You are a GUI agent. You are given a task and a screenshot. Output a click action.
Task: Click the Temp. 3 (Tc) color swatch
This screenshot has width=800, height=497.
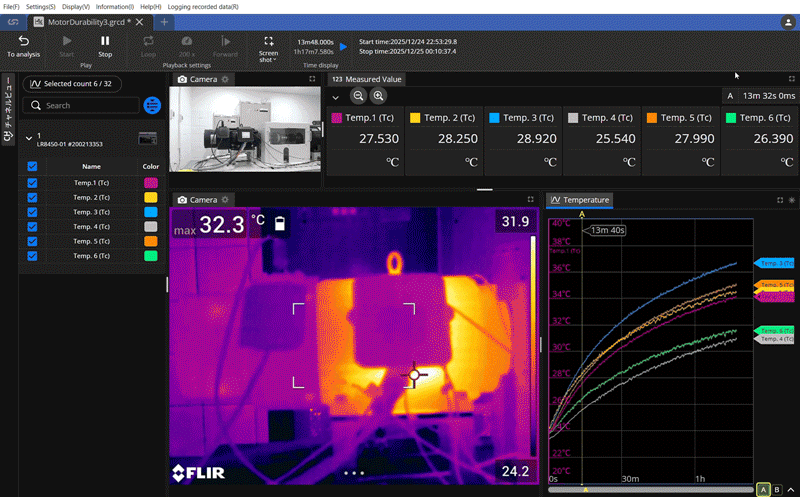pos(150,212)
